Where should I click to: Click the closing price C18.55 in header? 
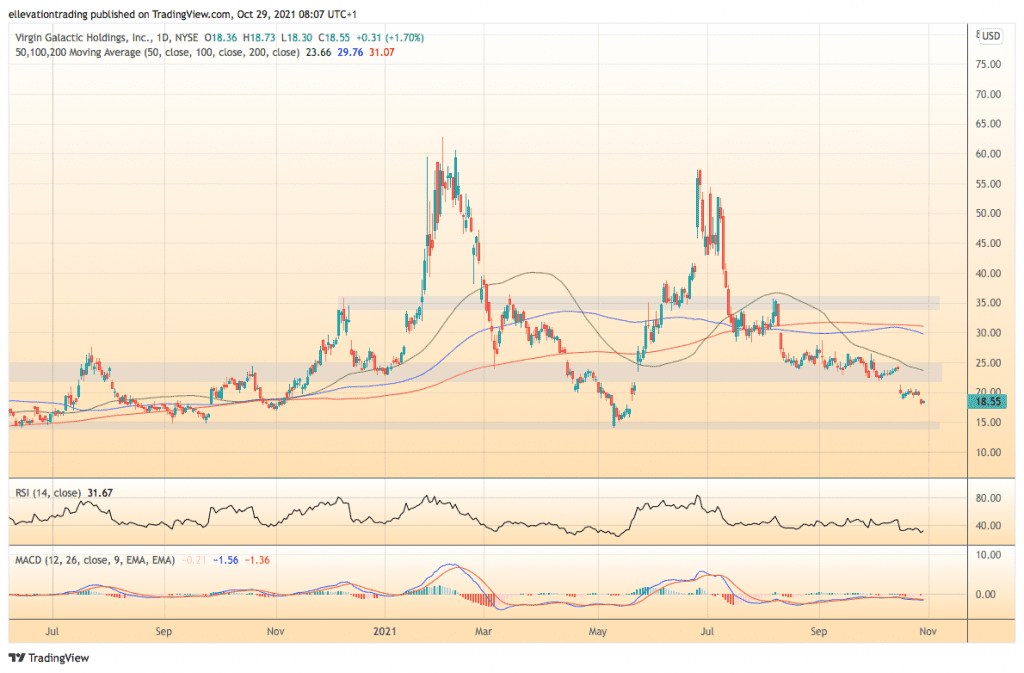click(334, 38)
